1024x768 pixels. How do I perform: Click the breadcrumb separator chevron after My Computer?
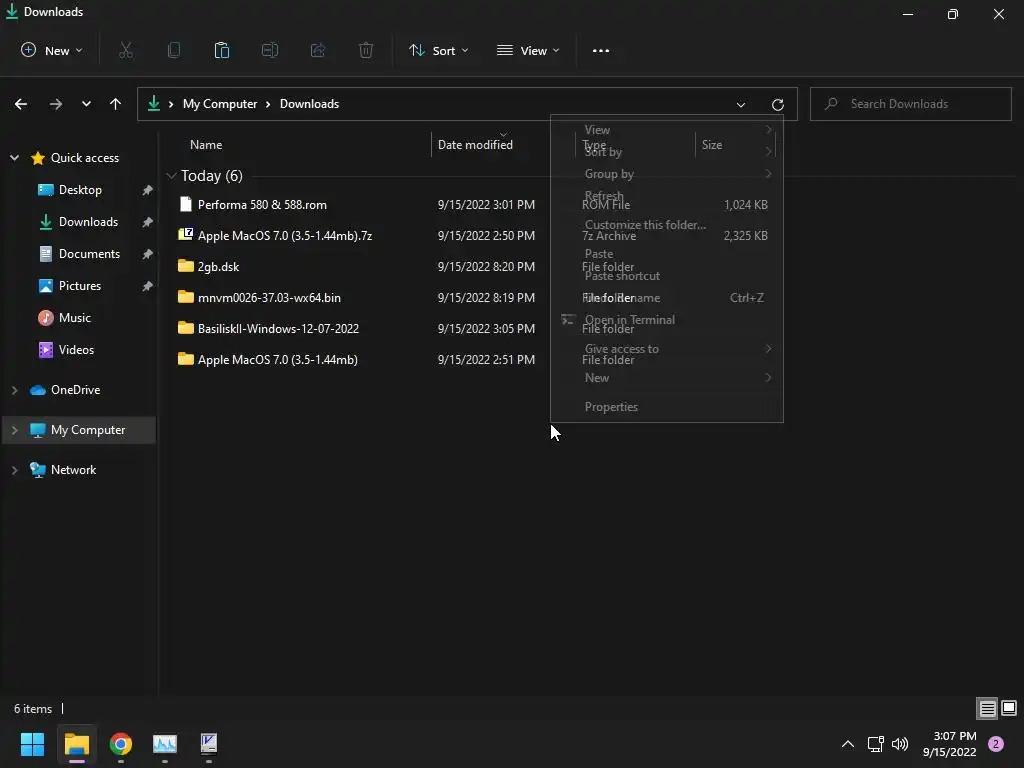coord(268,104)
